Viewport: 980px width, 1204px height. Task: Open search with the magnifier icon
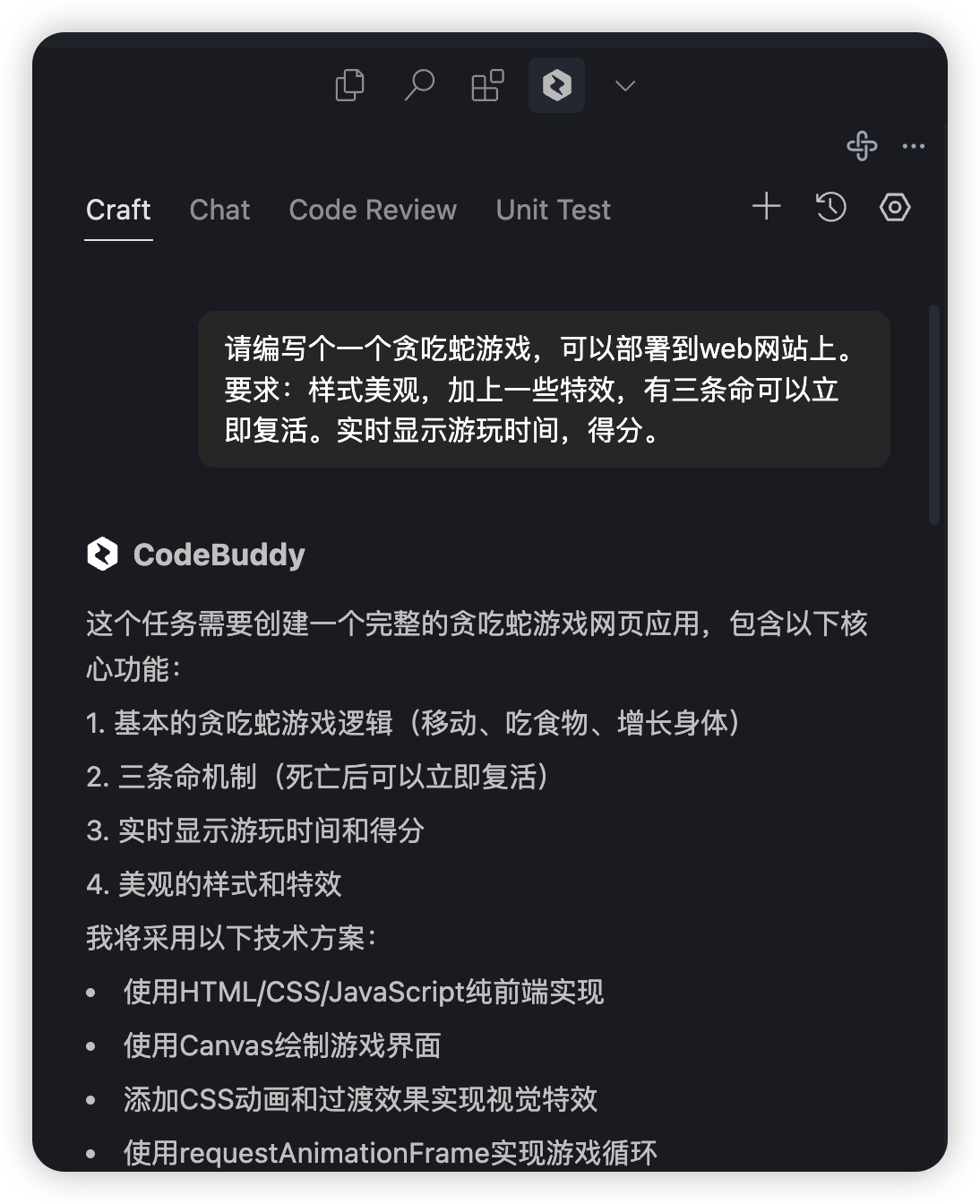[x=418, y=85]
